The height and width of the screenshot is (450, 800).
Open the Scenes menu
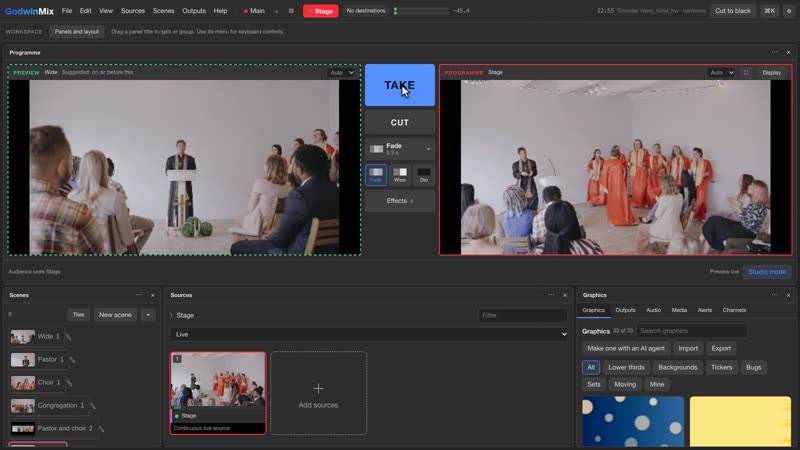coord(163,11)
